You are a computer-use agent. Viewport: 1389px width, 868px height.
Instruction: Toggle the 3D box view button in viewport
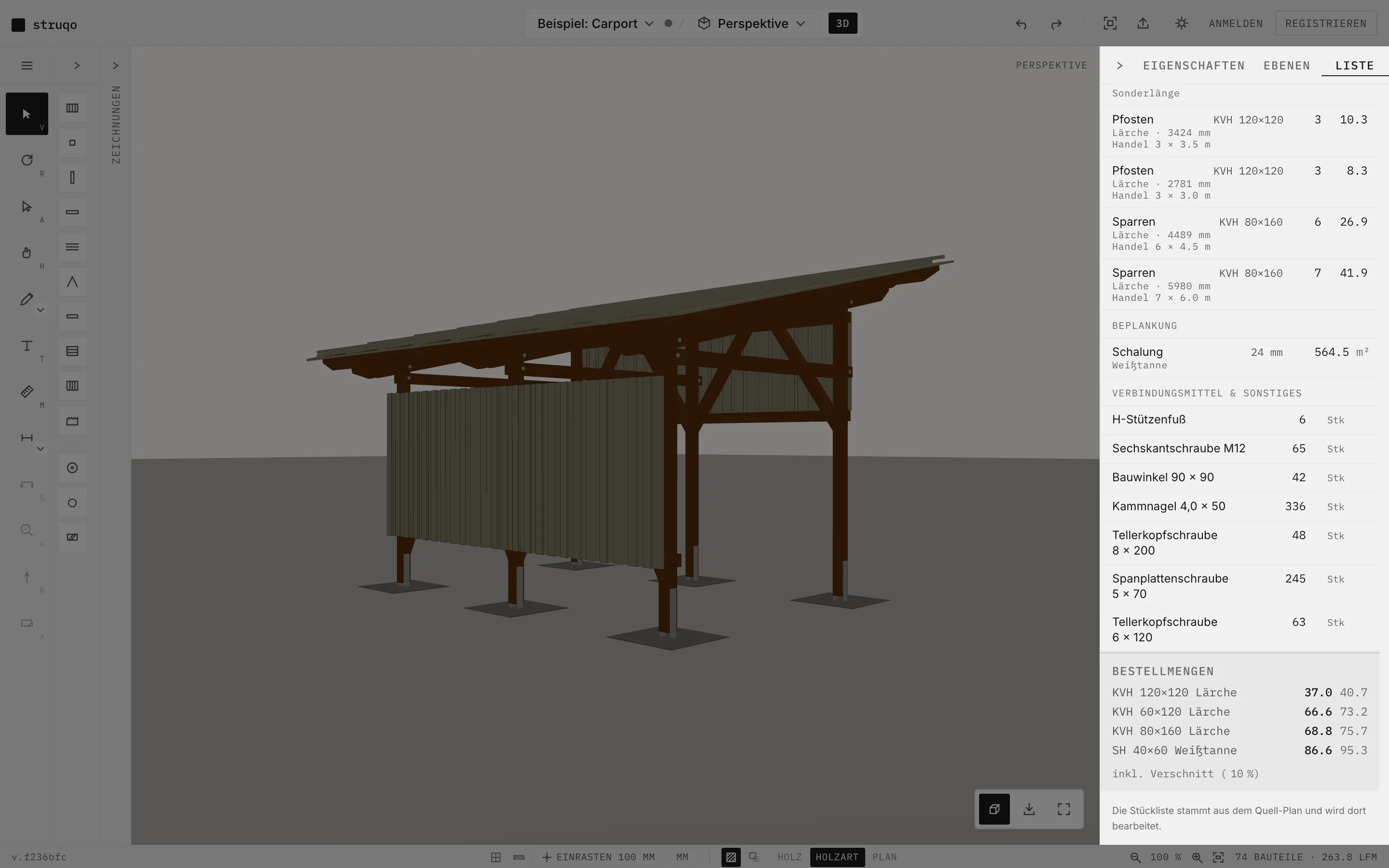(x=994, y=809)
